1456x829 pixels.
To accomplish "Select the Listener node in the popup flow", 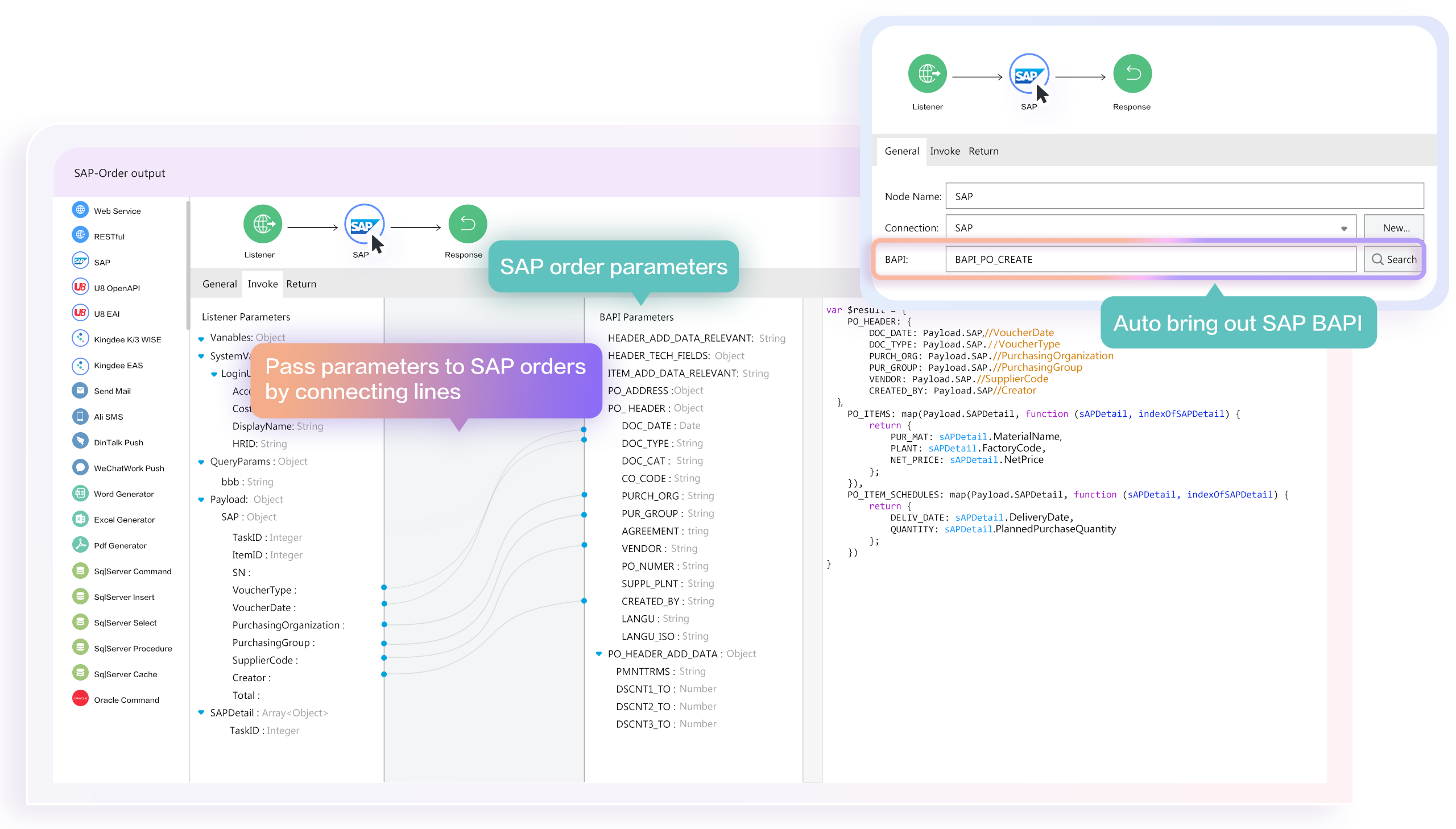I will click(x=928, y=73).
